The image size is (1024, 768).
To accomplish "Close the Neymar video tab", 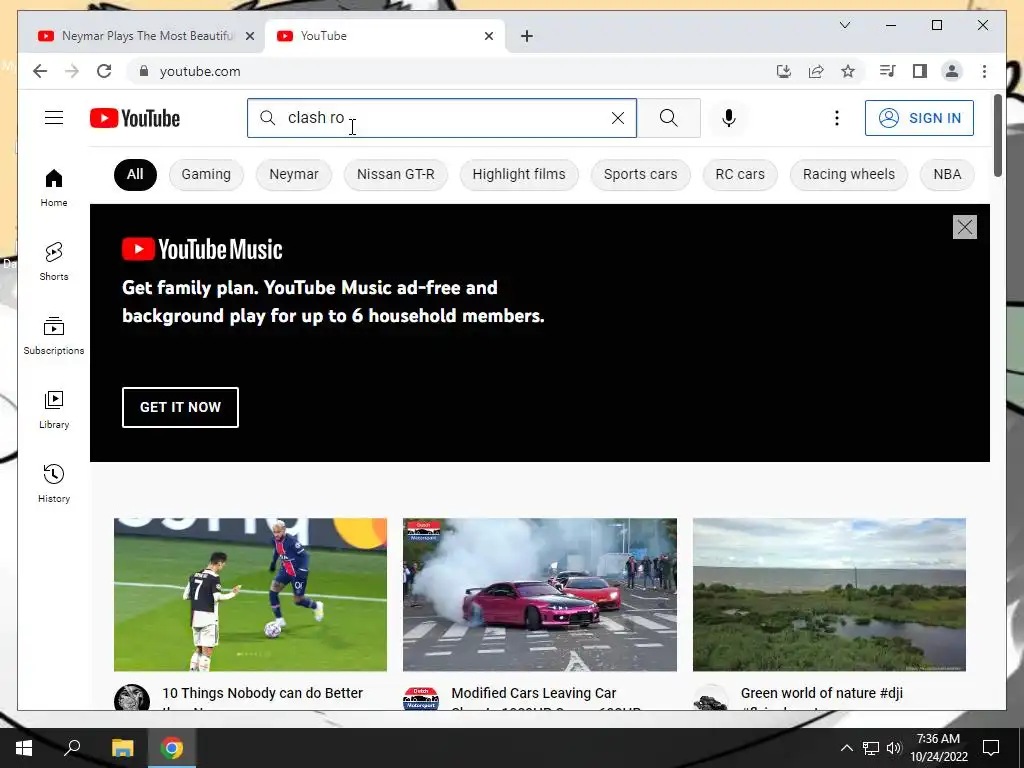I will click(x=249, y=36).
